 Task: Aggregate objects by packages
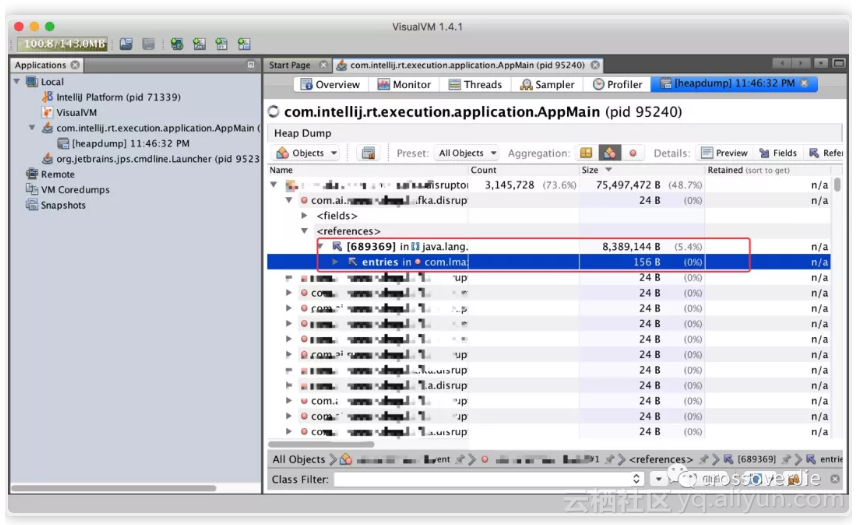[586, 153]
